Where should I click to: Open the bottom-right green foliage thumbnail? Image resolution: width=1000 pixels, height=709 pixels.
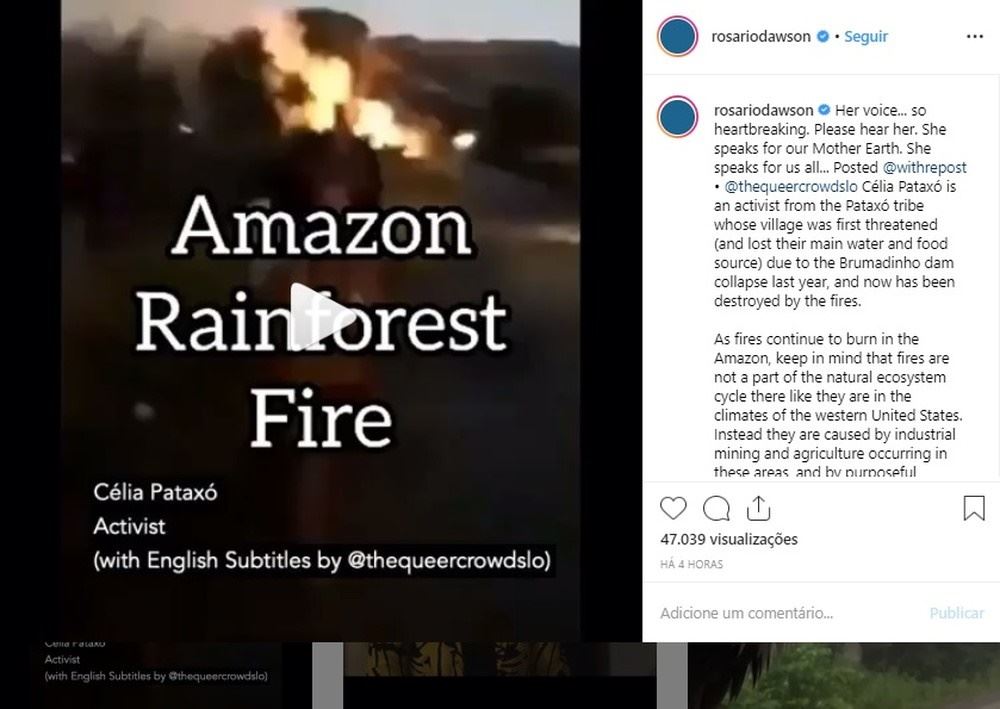click(x=844, y=675)
